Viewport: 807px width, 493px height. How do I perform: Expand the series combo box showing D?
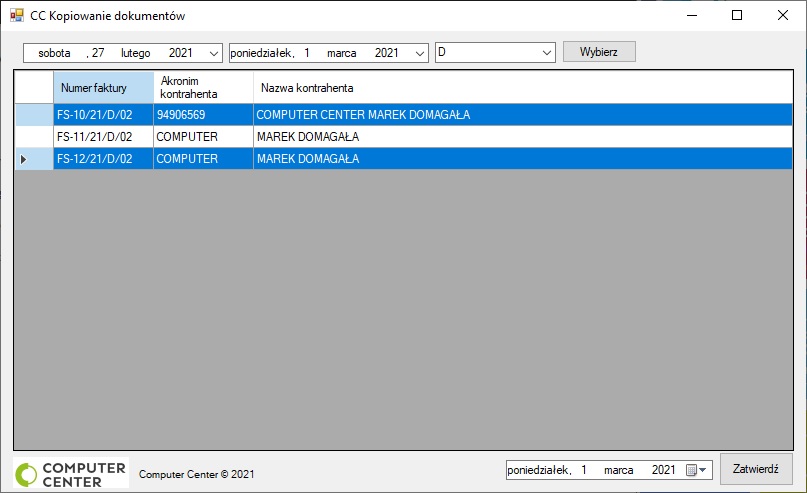click(547, 52)
